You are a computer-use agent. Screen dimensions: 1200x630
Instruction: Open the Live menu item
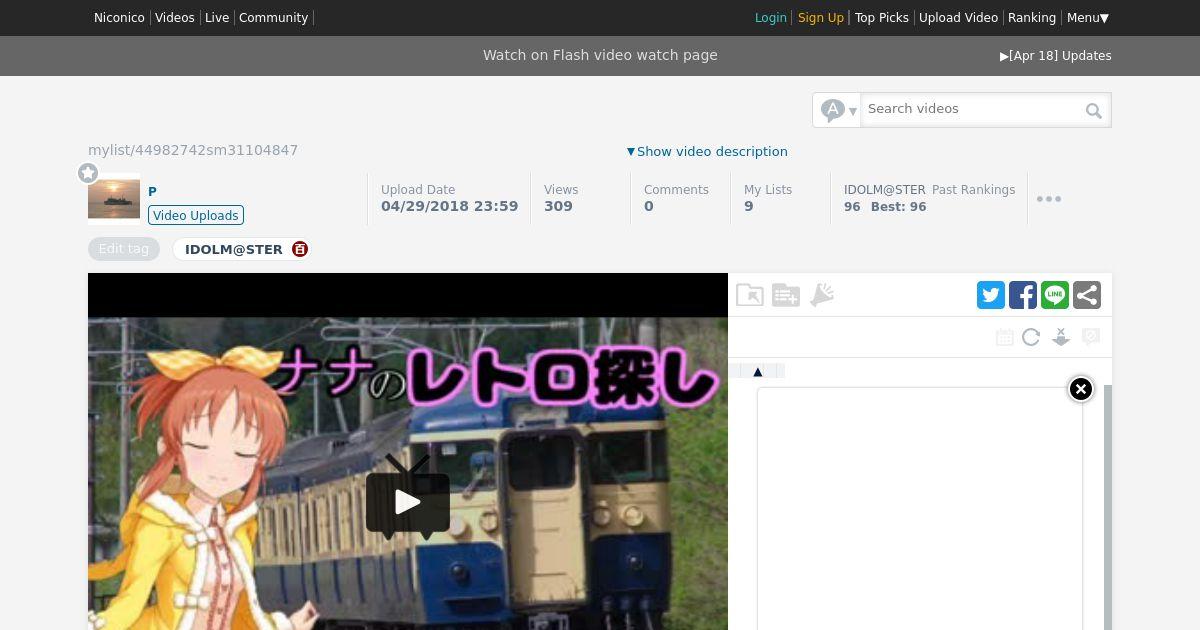point(217,18)
